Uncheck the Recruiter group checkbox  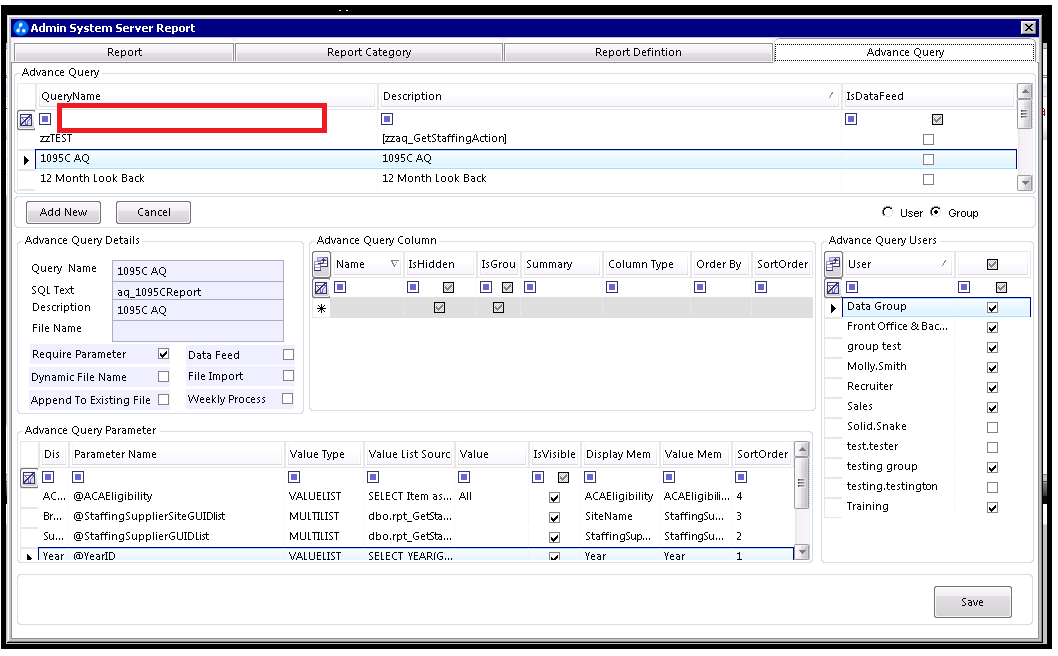(x=993, y=387)
